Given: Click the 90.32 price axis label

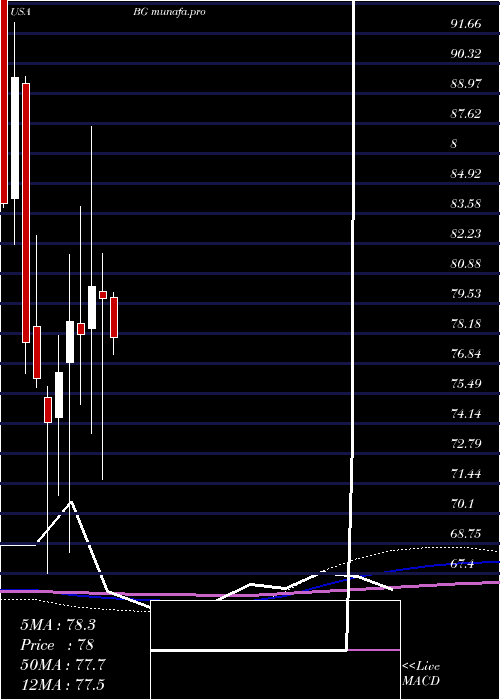Looking at the screenshot, I should tap(466, 54).
